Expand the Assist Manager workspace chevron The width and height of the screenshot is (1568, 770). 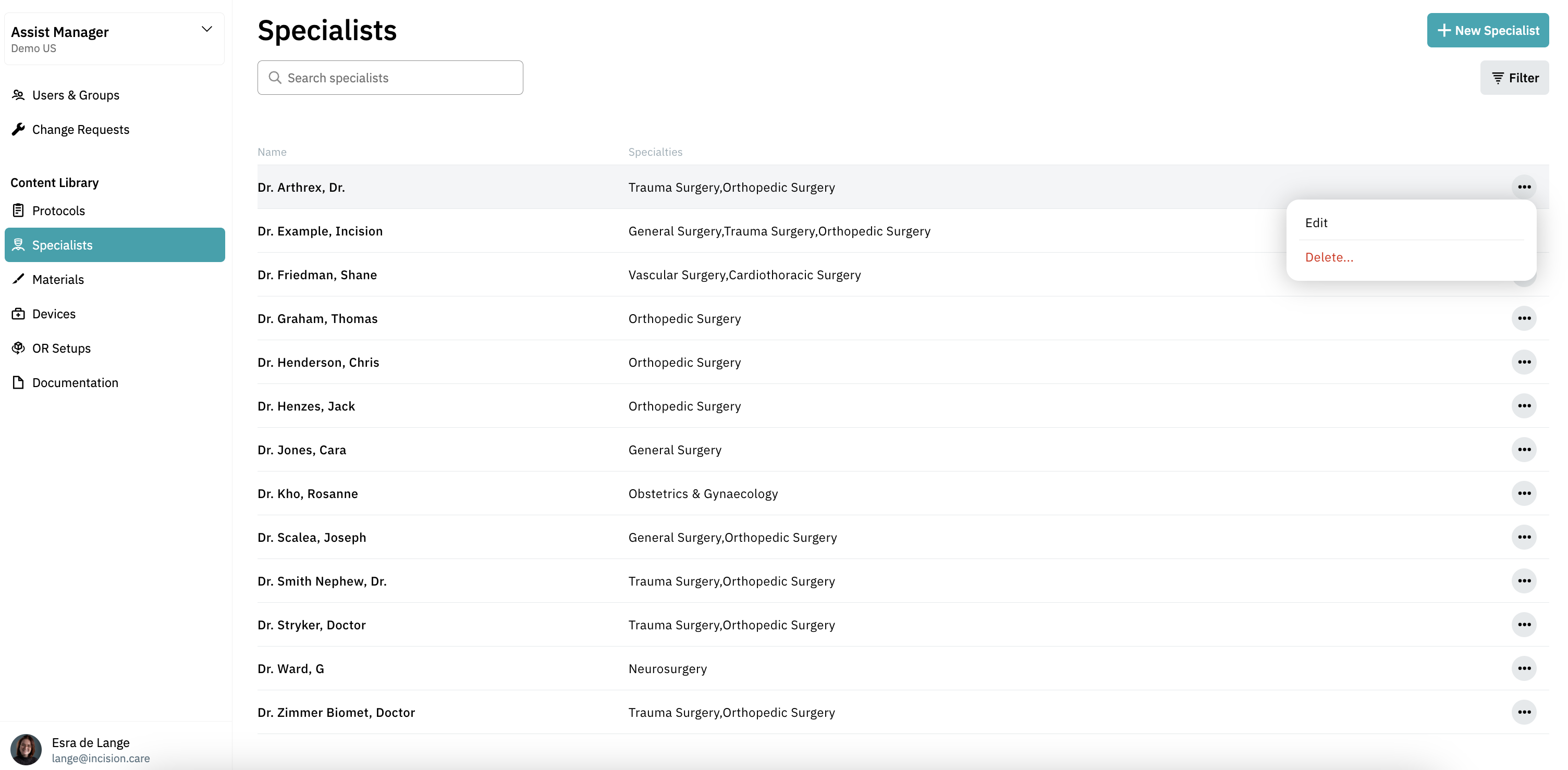(x=207, y=29)
